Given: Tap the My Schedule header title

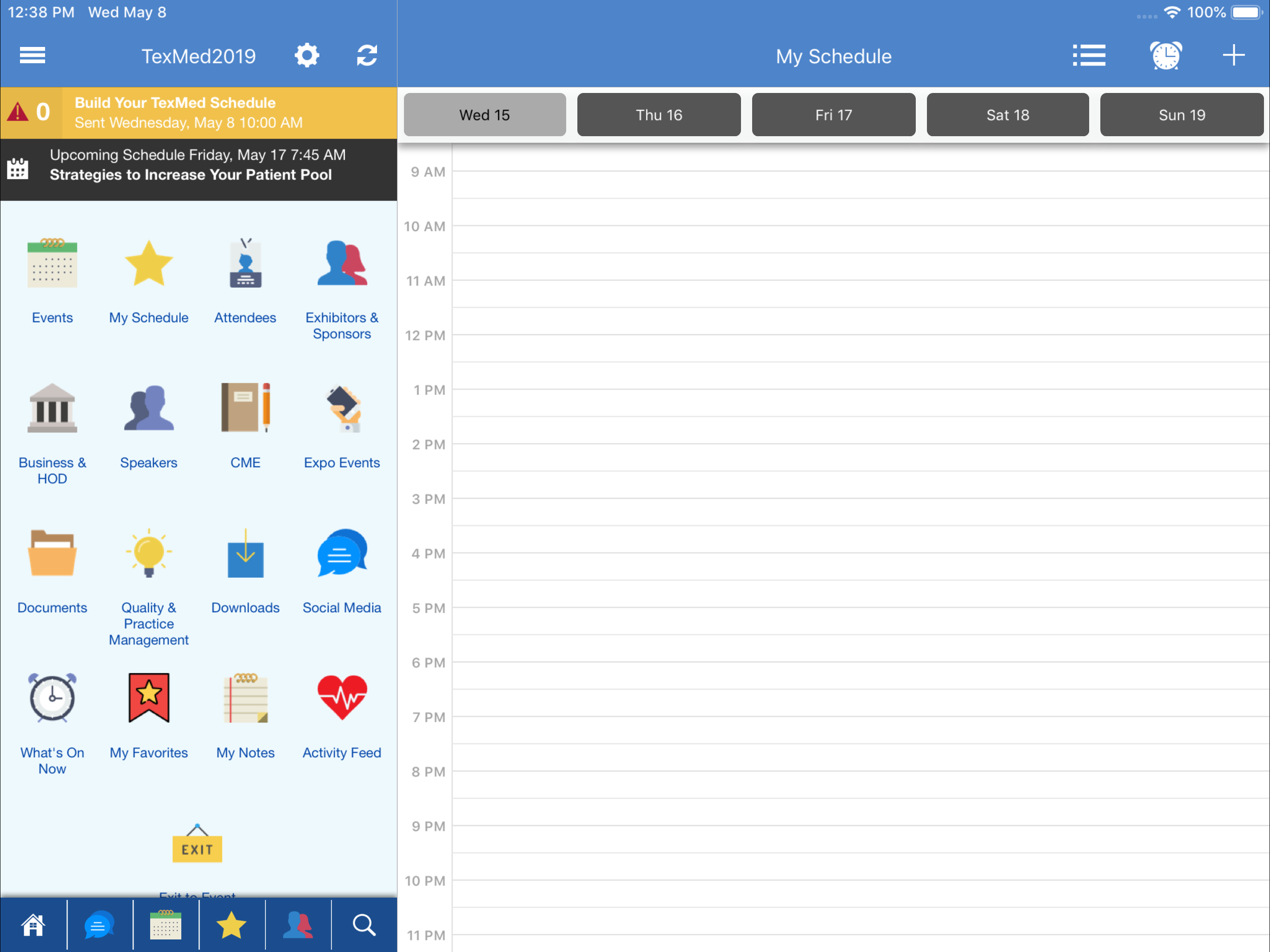Looking at the screenshot, I should 833,56.
